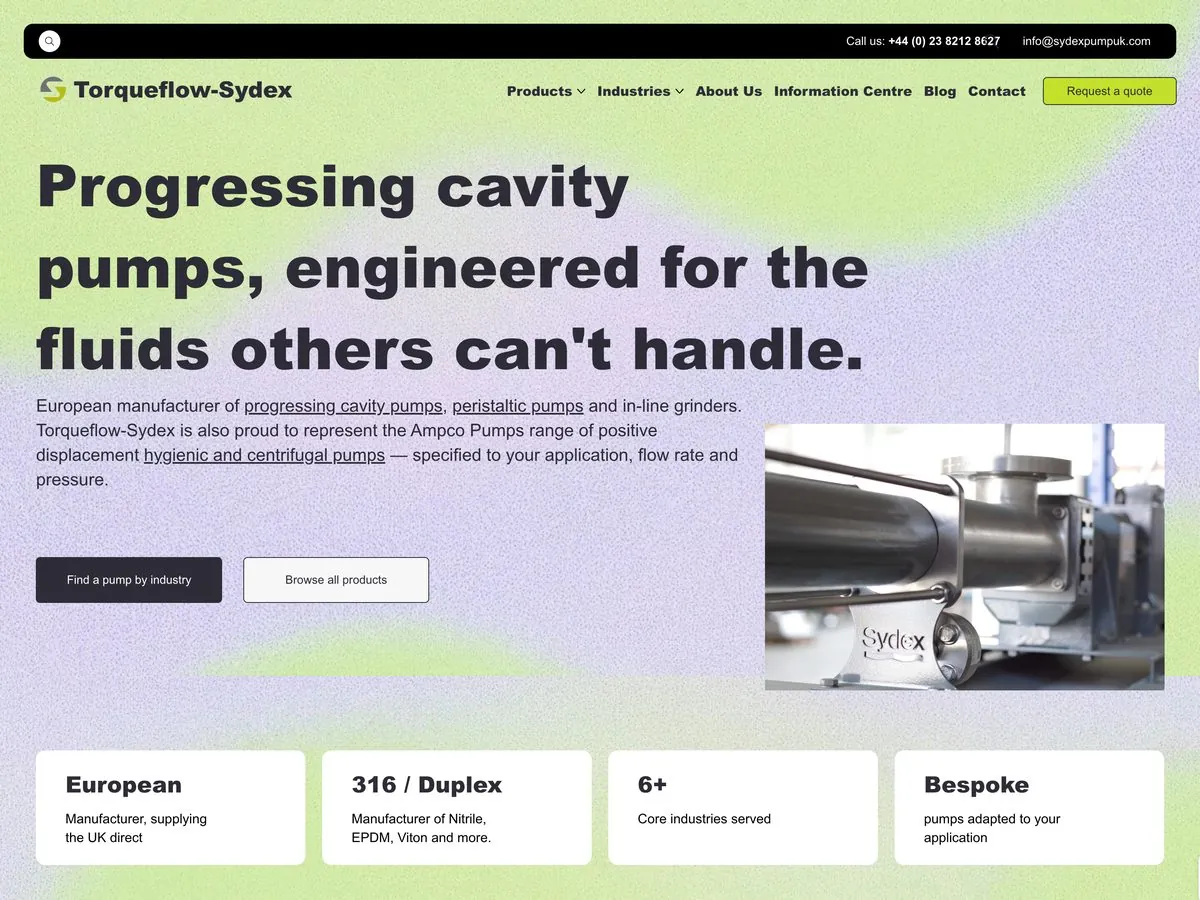The width and height of the screenshot is (1200, 900).
Task: Open the search magnifier icon
Action: (49, 41)
